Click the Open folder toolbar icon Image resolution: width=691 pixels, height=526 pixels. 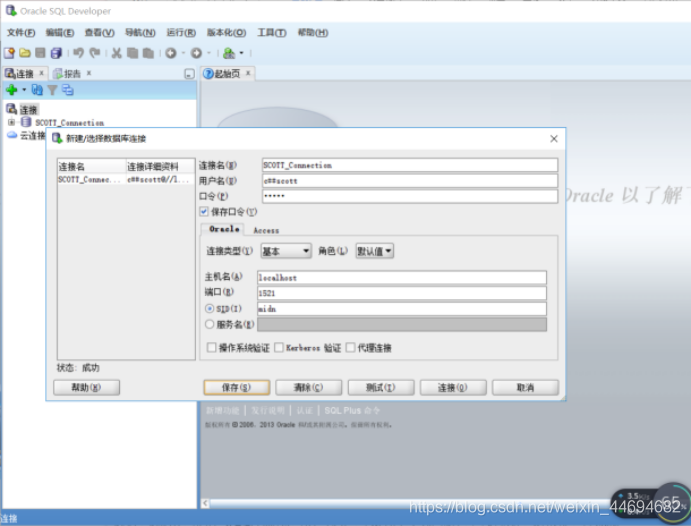25,53
